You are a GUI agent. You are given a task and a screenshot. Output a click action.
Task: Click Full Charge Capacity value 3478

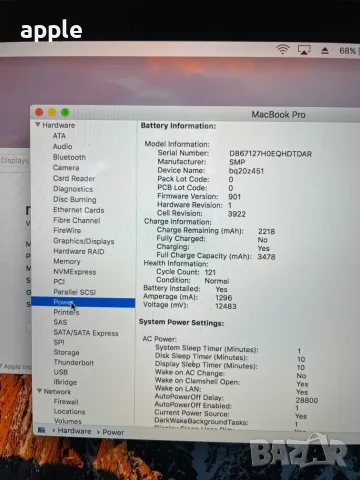coord(266,257)
